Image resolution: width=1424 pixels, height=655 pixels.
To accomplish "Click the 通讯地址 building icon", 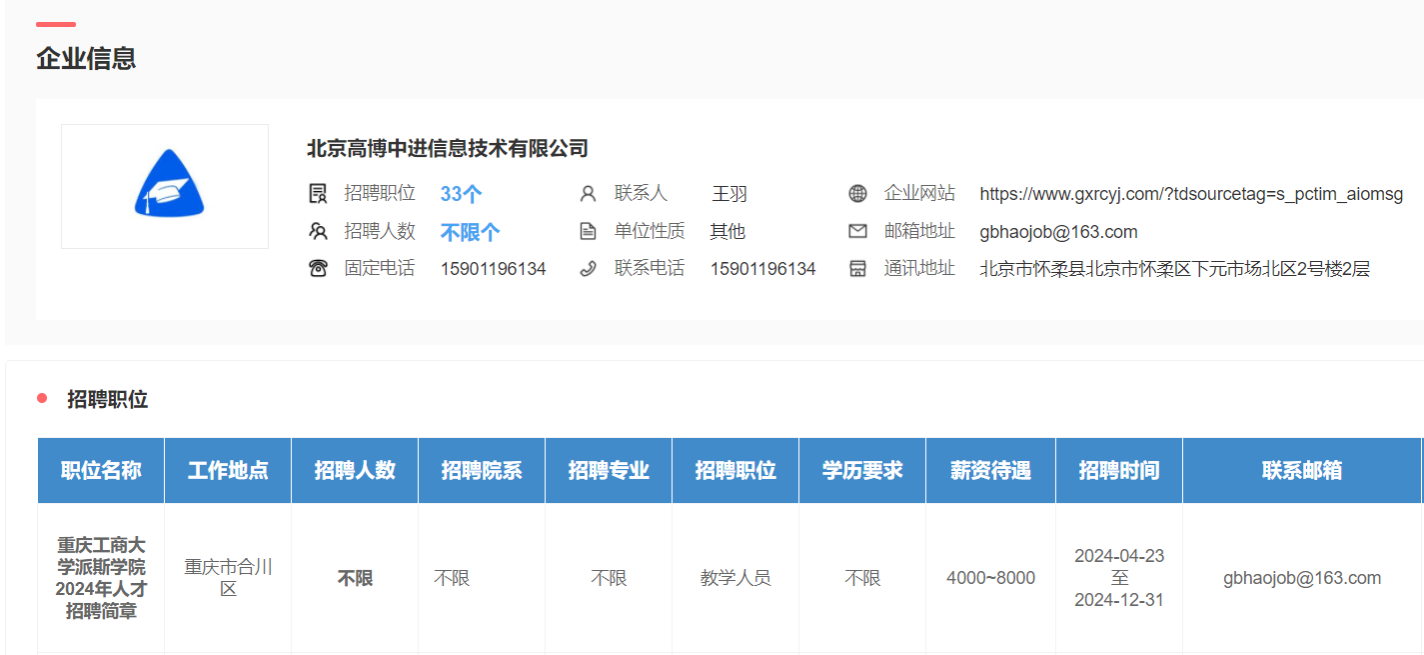I will [857, 268].
